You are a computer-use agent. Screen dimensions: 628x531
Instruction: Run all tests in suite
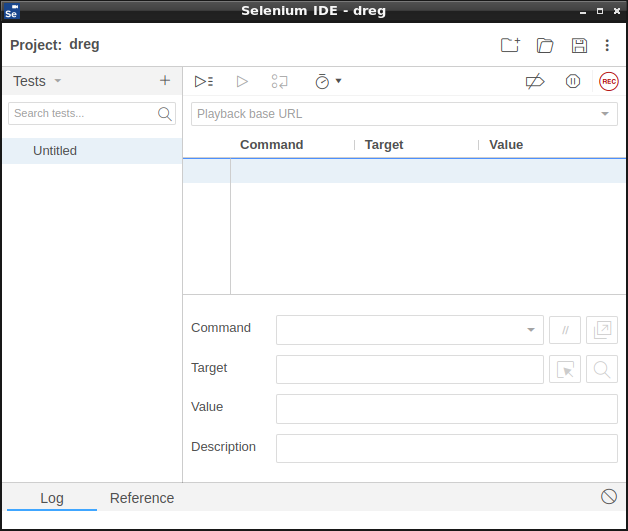[204, 81]
